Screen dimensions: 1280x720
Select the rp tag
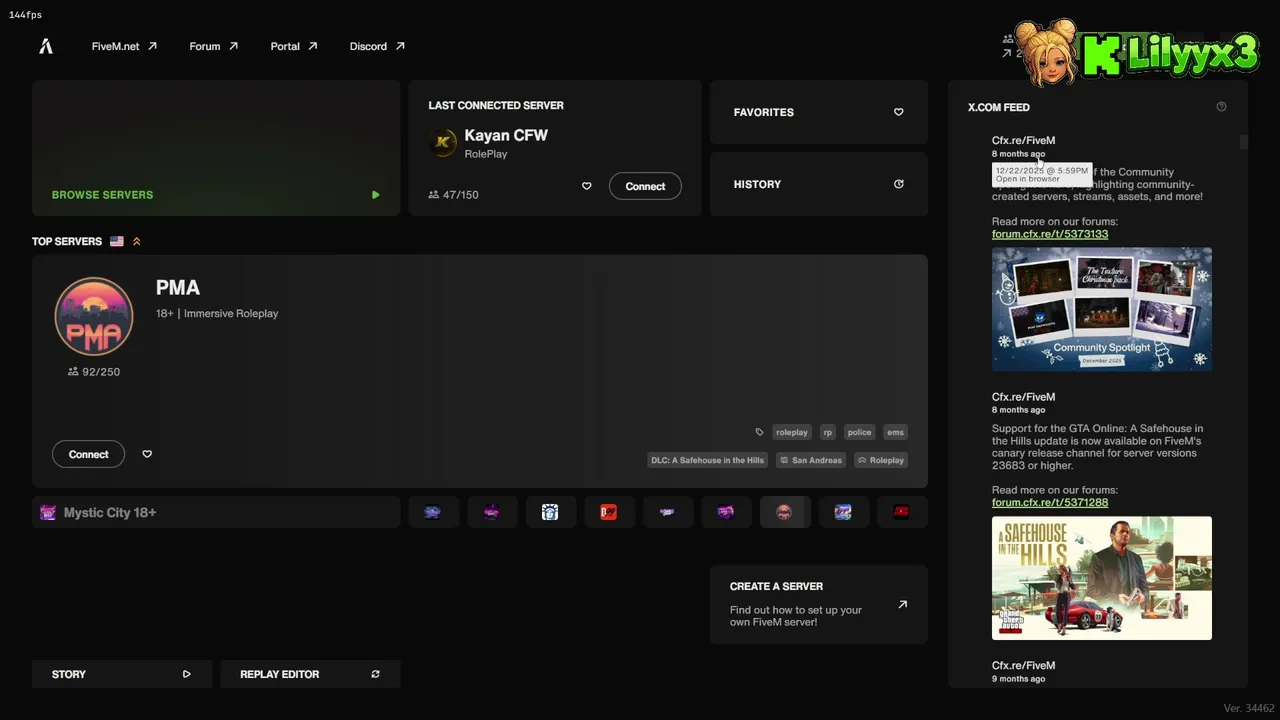tap(827, 432)
